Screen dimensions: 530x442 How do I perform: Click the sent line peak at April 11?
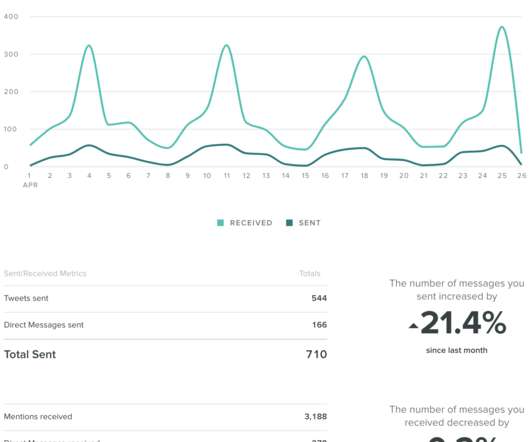point(226,145)
